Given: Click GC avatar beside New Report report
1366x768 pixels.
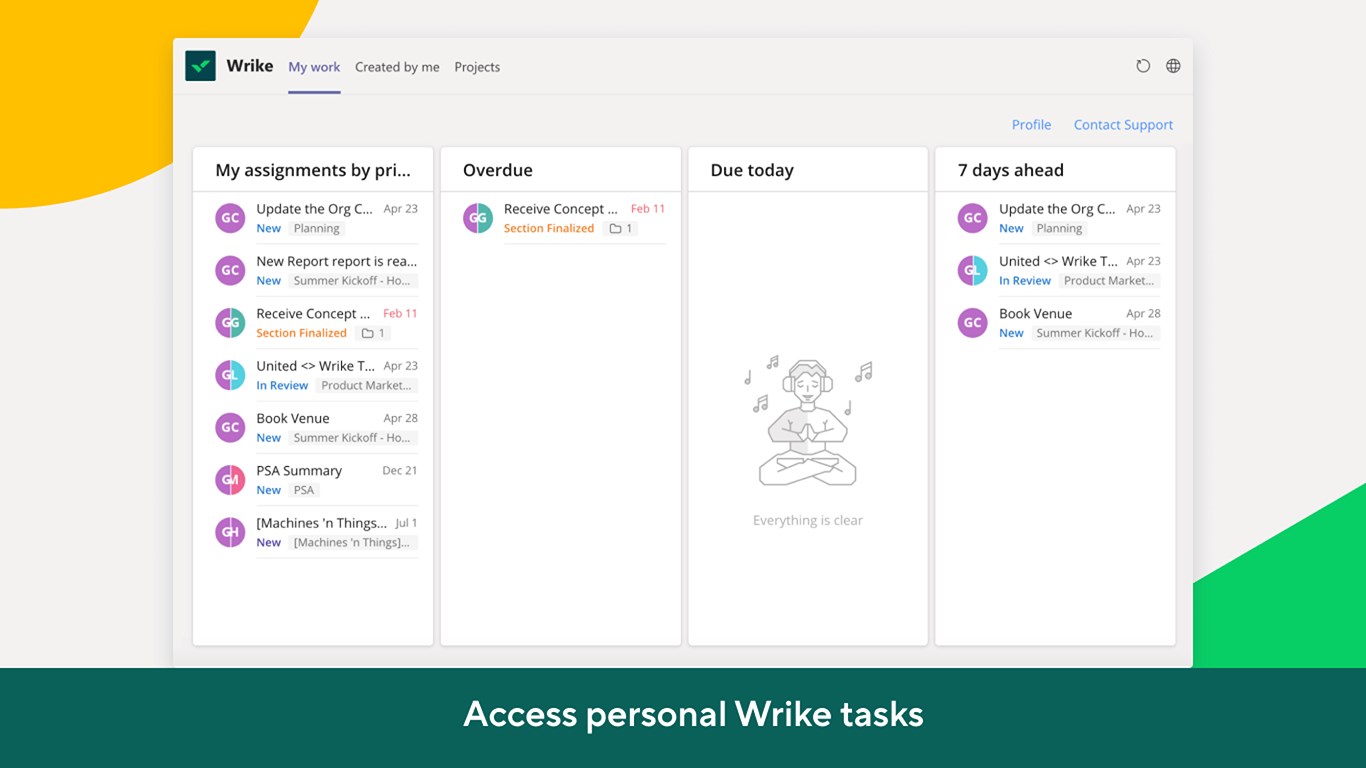Looking at the screenshot, I should [230, 270].
